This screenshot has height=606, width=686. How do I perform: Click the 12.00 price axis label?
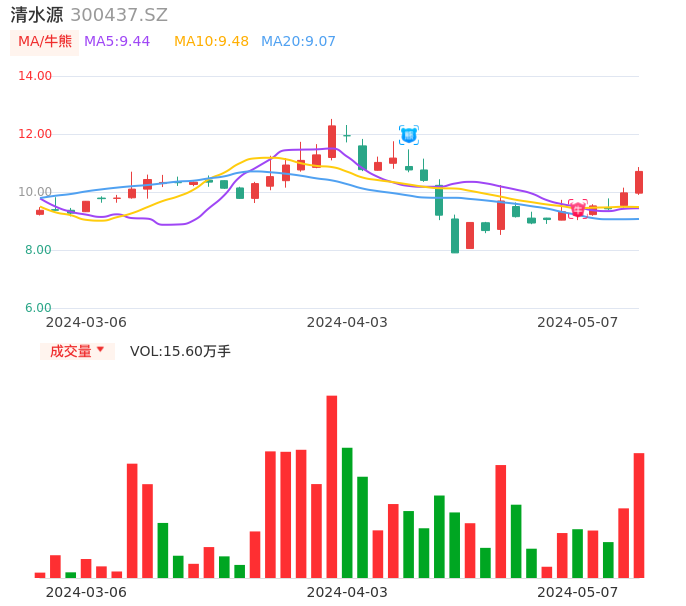coord(35,134)
